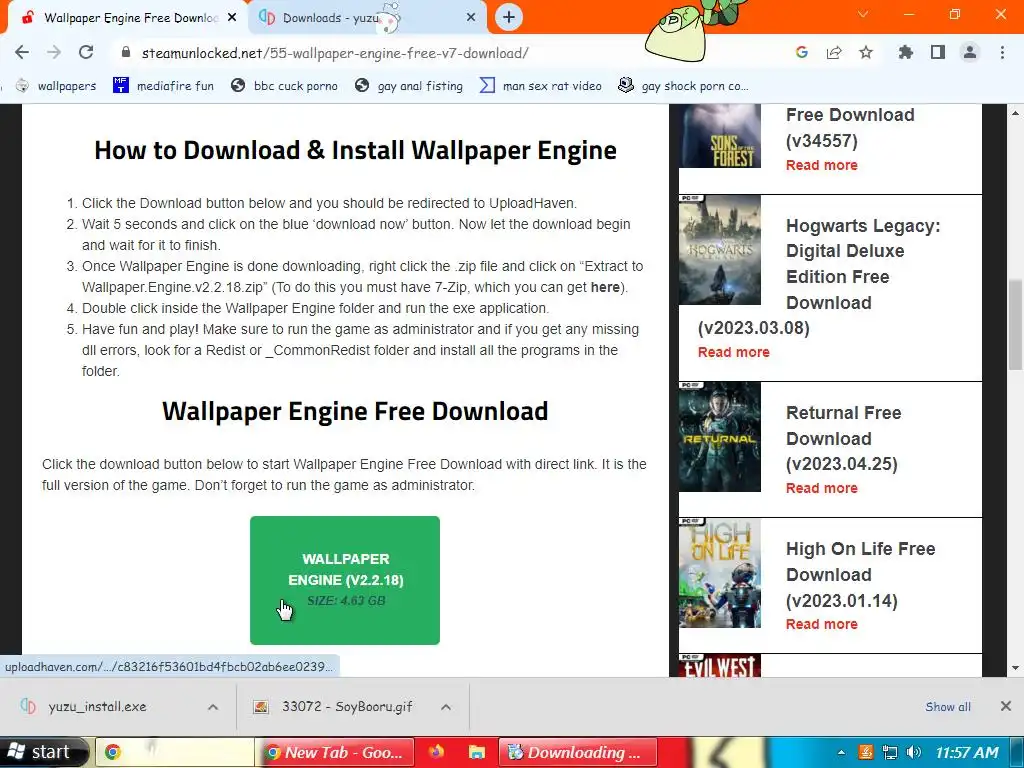Switch to the Downloads - yuzu tab

(x=368, y=18)
